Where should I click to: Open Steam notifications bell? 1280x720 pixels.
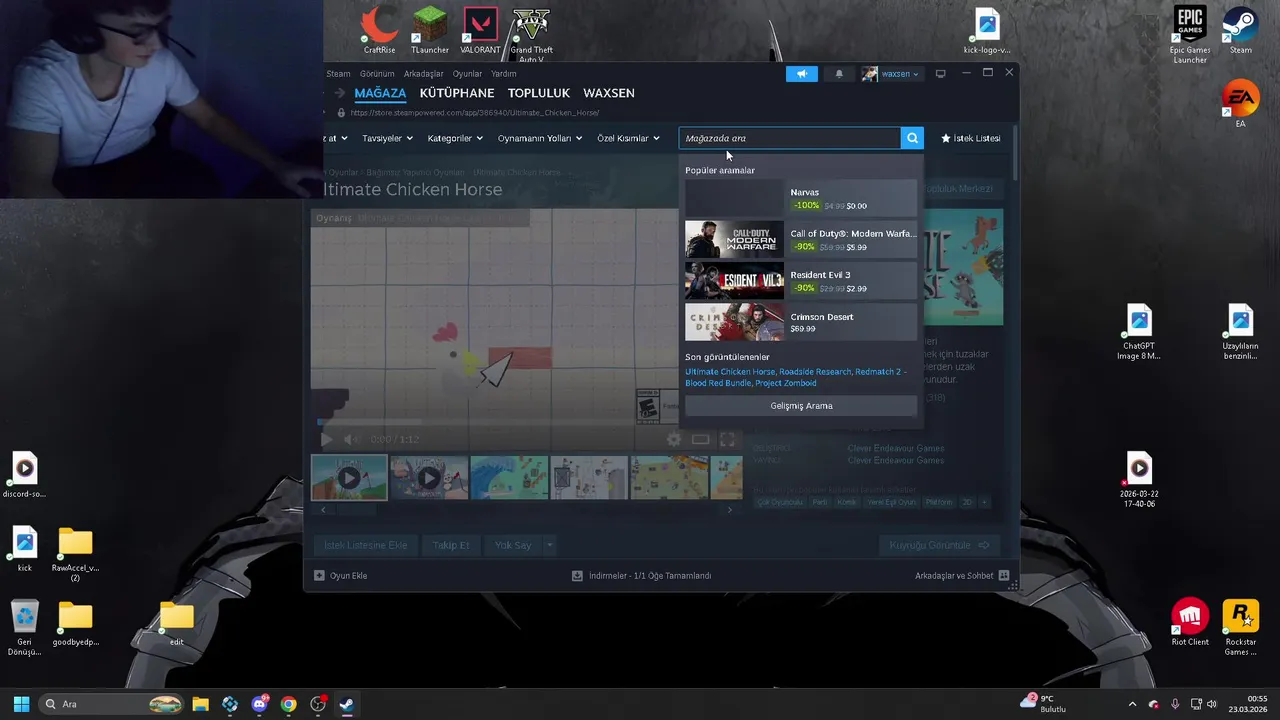coord(839,74)
